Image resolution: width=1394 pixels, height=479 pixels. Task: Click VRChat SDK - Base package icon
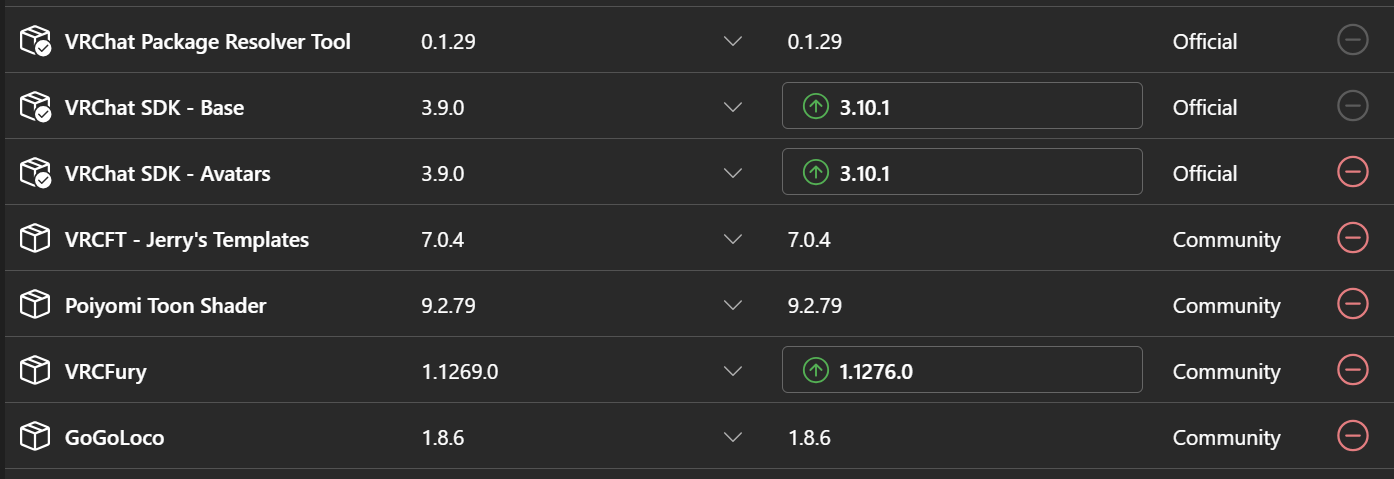click(x=35, y=107)
